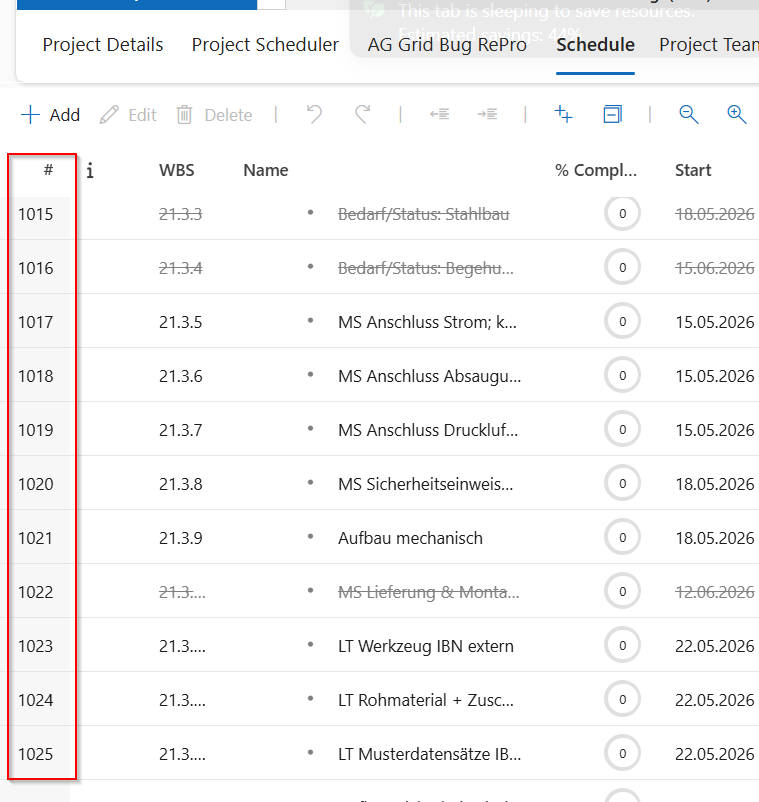Outdent the task using toolbar icon
Image resolution: width=759 pixels, height=802 pixels.
[x=439, y=115]
